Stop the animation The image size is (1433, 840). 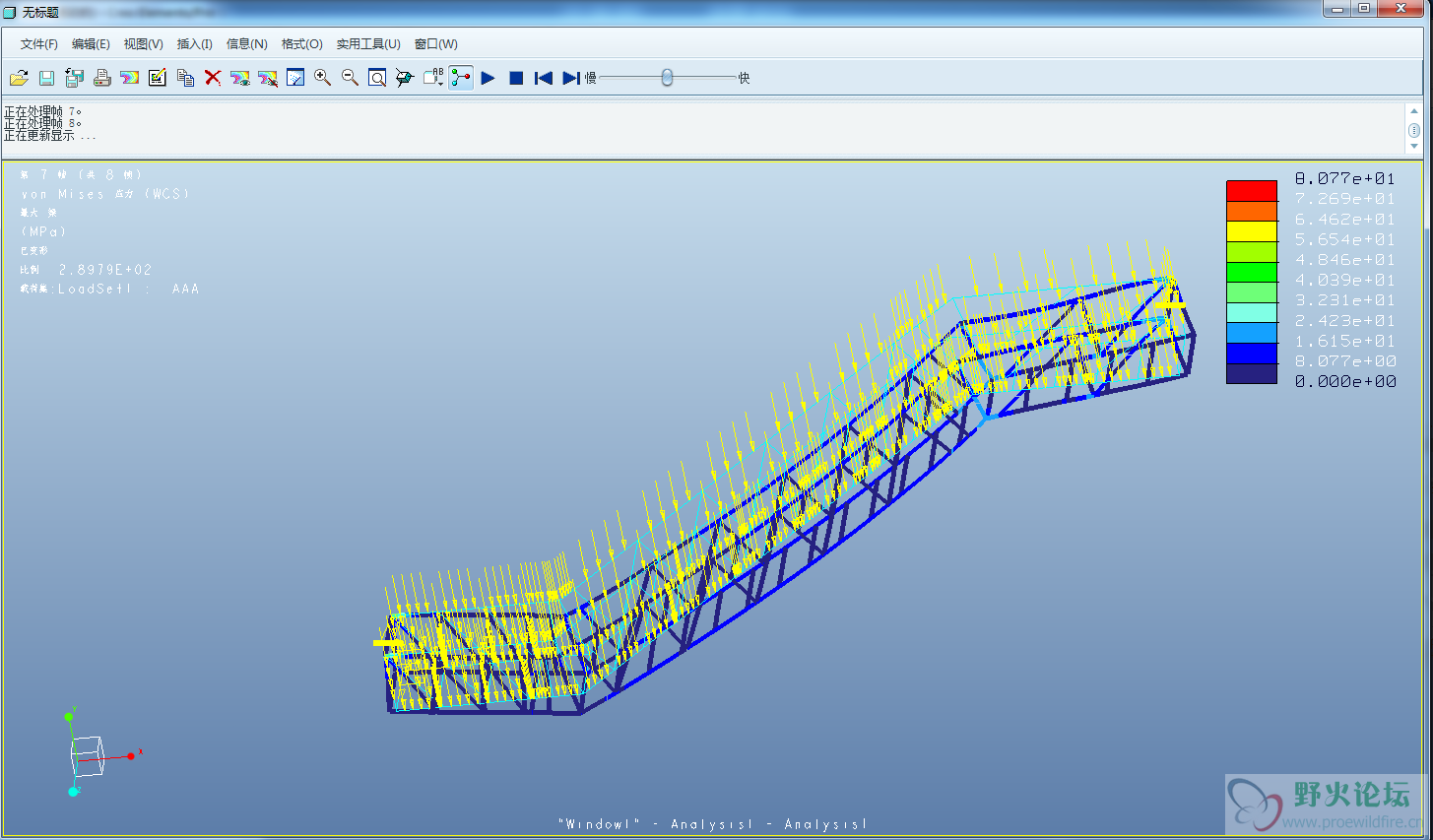click(516, 78)
